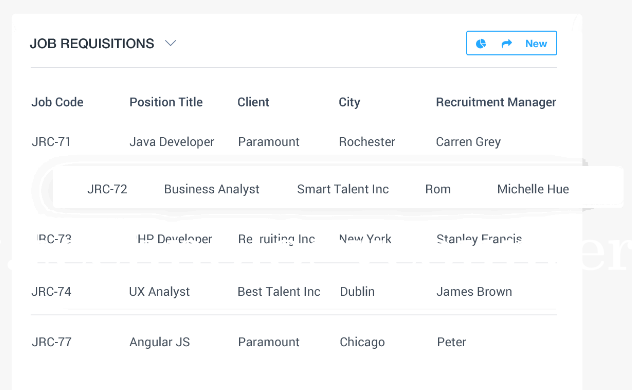Image resolution: width=632 pixels, height=390 pixels.
Task: Click the share arrow icon
Action: click(507, 44)
